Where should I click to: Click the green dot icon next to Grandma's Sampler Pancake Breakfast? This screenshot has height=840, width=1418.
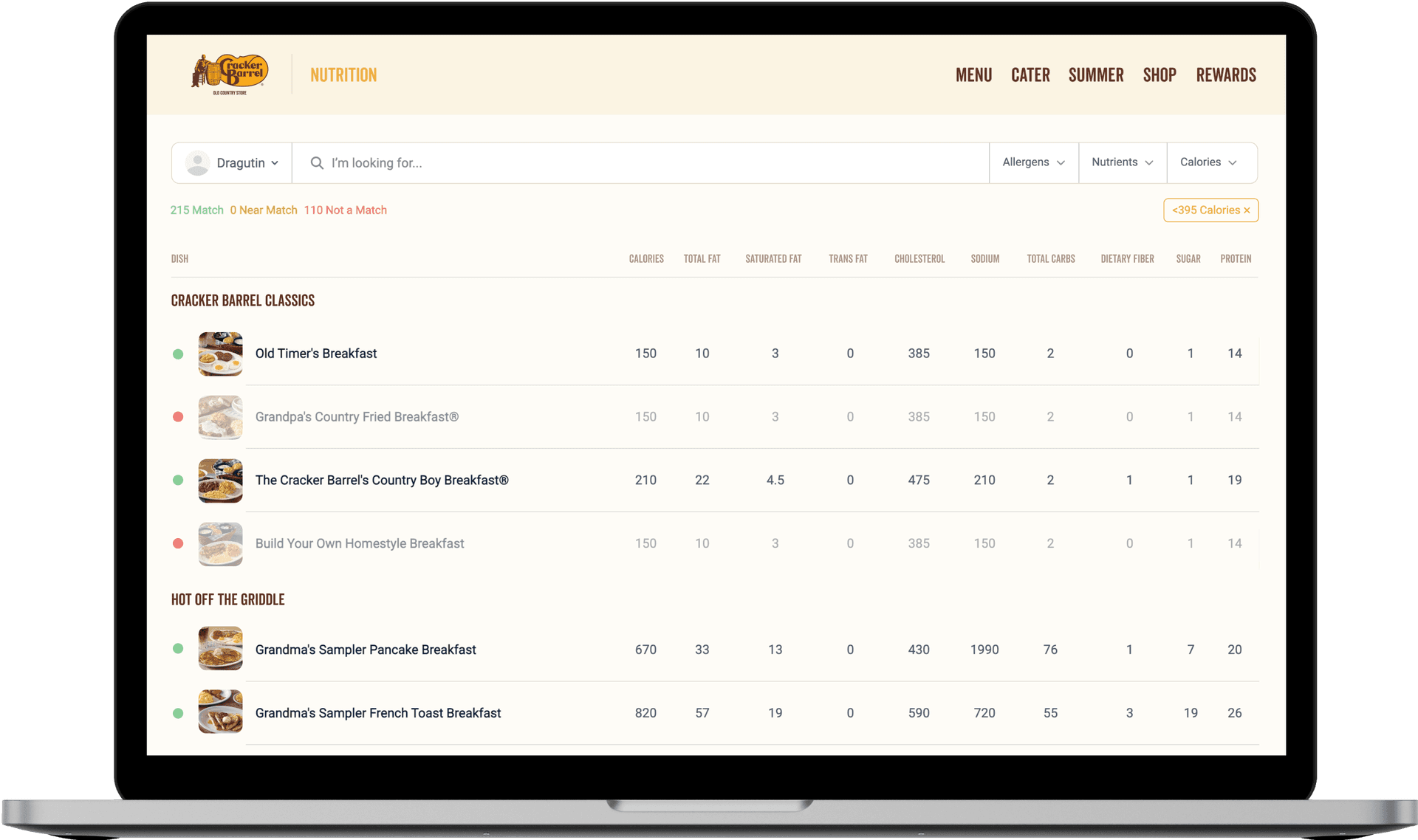tap(179, 647)
